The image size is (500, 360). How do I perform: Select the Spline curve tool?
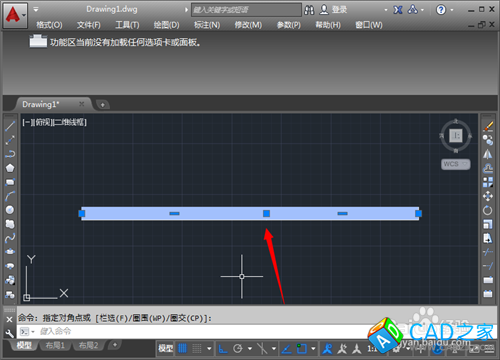10,238
